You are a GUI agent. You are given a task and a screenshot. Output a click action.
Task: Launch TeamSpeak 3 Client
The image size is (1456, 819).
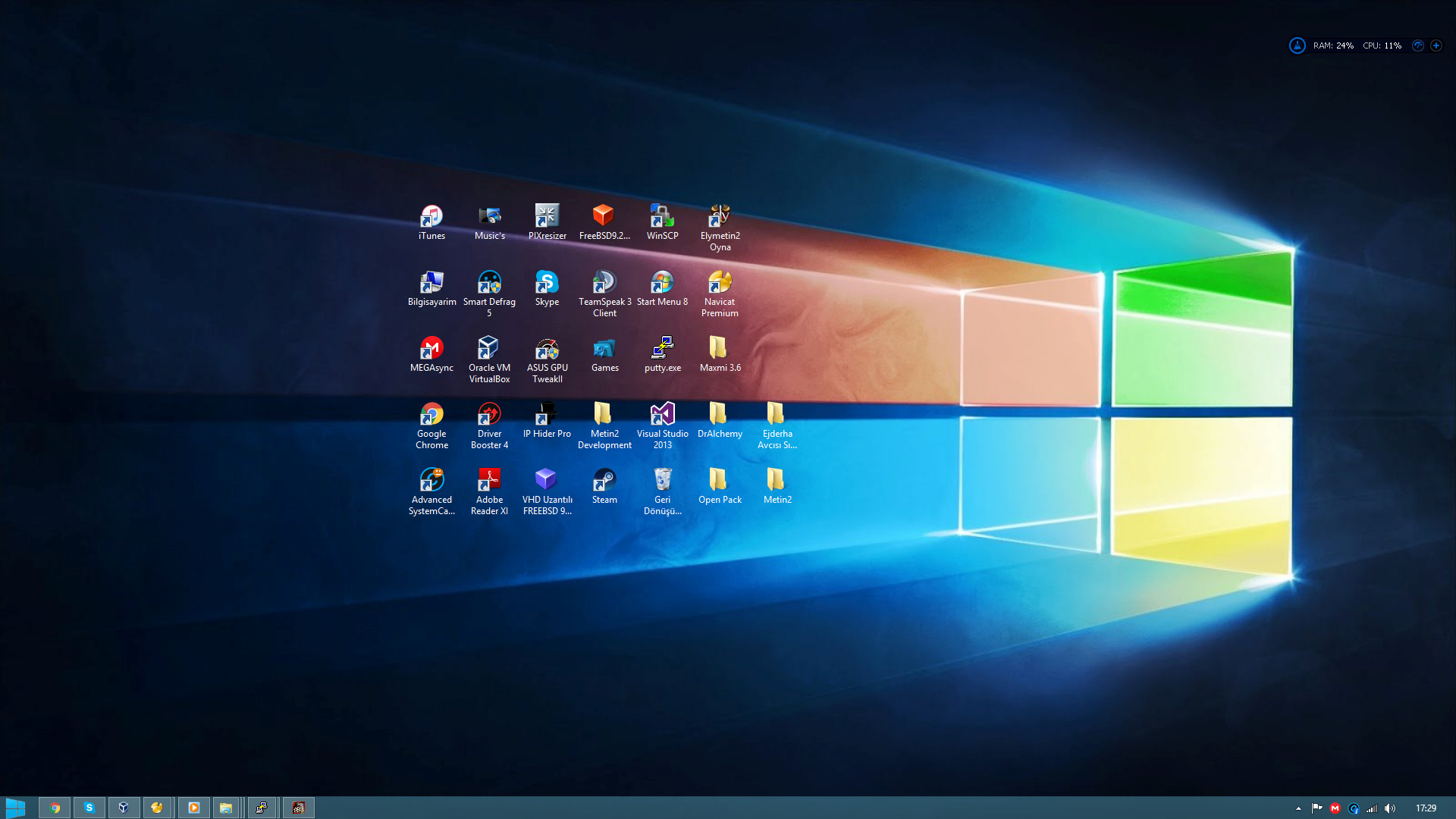click(604, 293)
